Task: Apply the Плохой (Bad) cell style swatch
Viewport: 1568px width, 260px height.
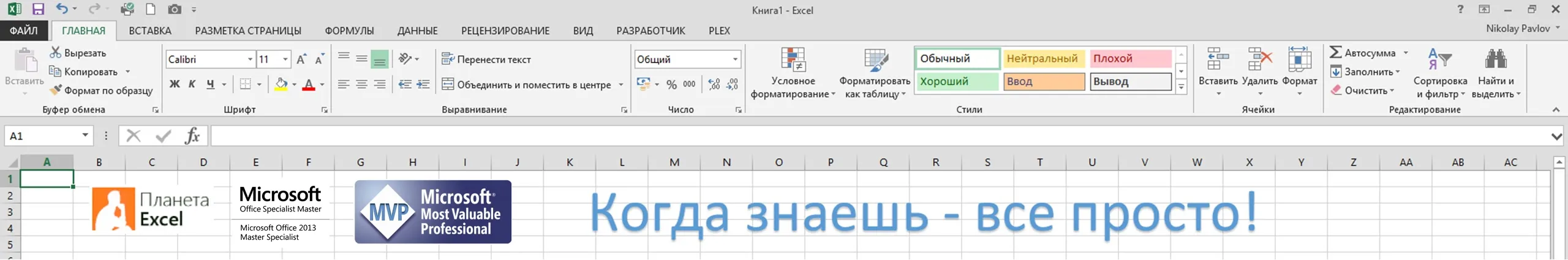Action: (1130, 59)
